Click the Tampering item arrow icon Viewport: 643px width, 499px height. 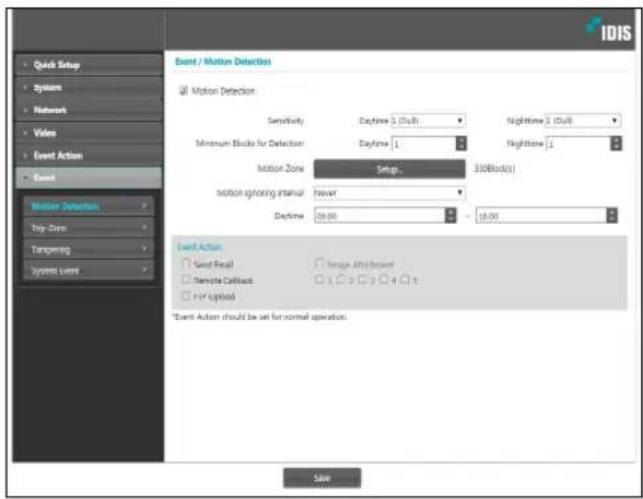[144, 249]
